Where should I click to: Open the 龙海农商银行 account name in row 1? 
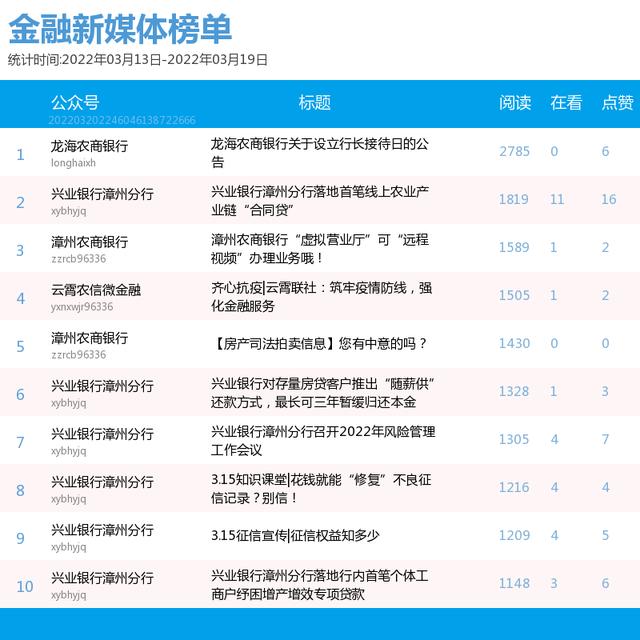(89, 146)
